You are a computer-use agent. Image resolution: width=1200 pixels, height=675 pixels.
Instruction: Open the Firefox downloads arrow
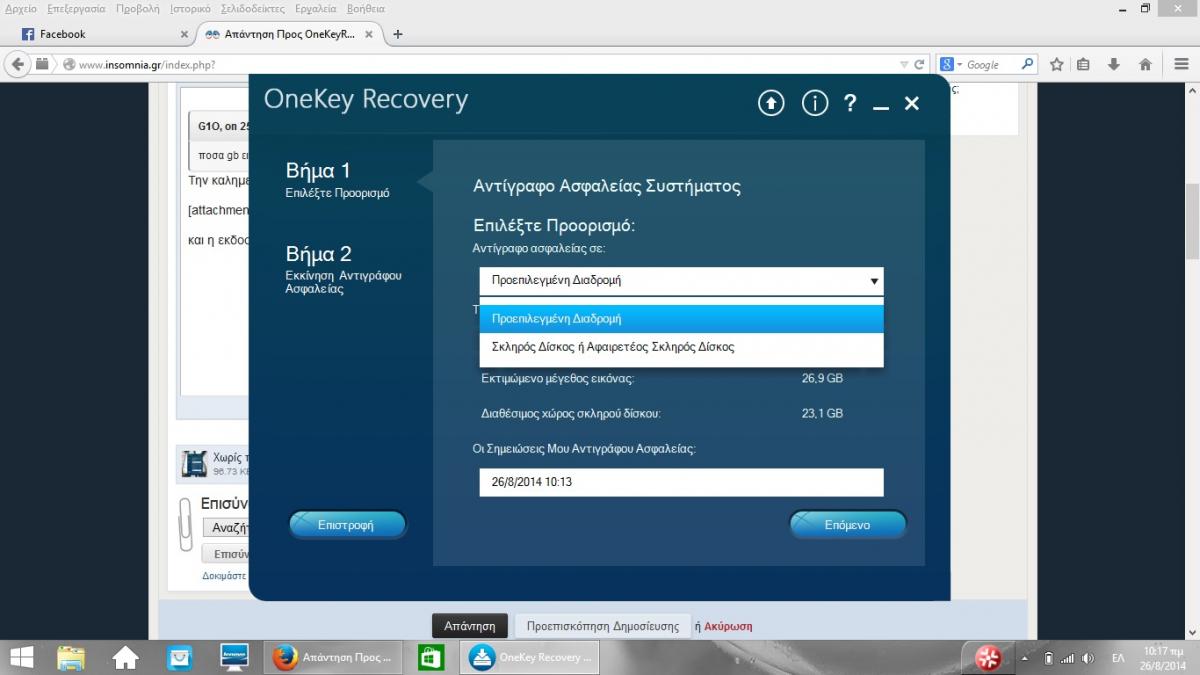(x=1114, y=64)
